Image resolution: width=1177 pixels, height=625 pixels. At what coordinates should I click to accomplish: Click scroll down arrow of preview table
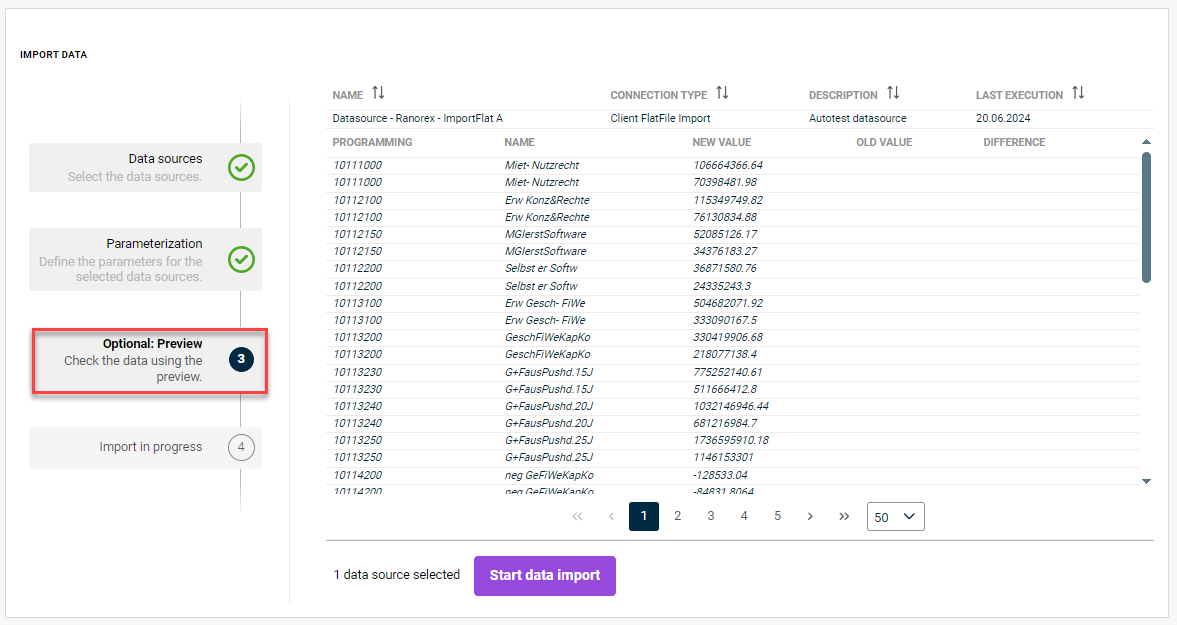(x=1146, y=482)
